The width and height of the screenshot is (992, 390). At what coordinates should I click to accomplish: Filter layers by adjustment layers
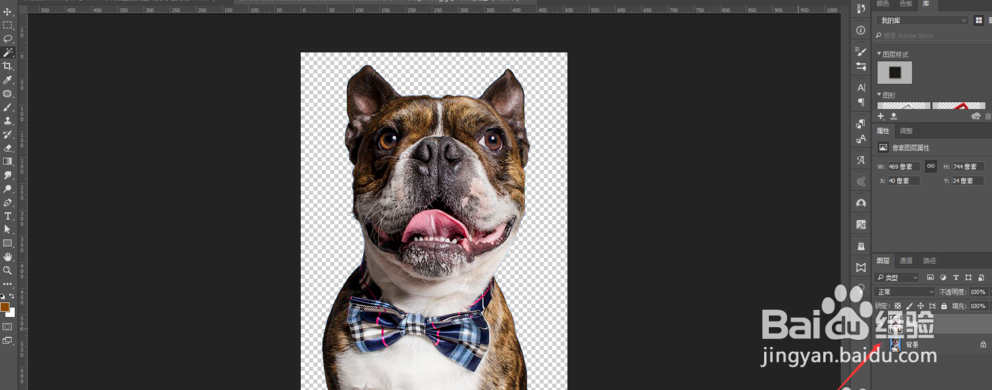coord(943,277)
